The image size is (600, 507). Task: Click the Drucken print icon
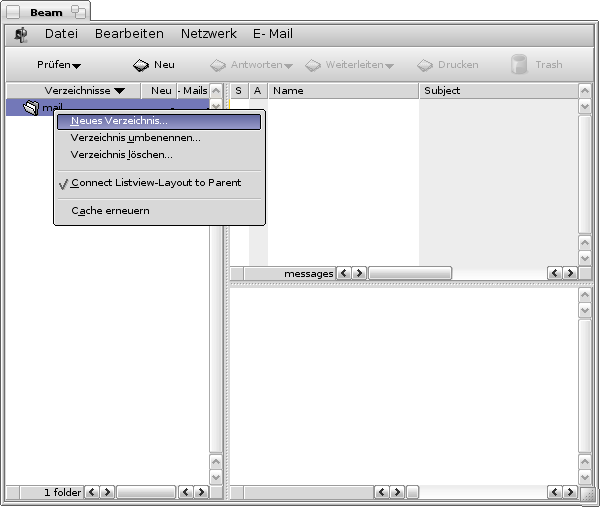(x=425, y=65)
